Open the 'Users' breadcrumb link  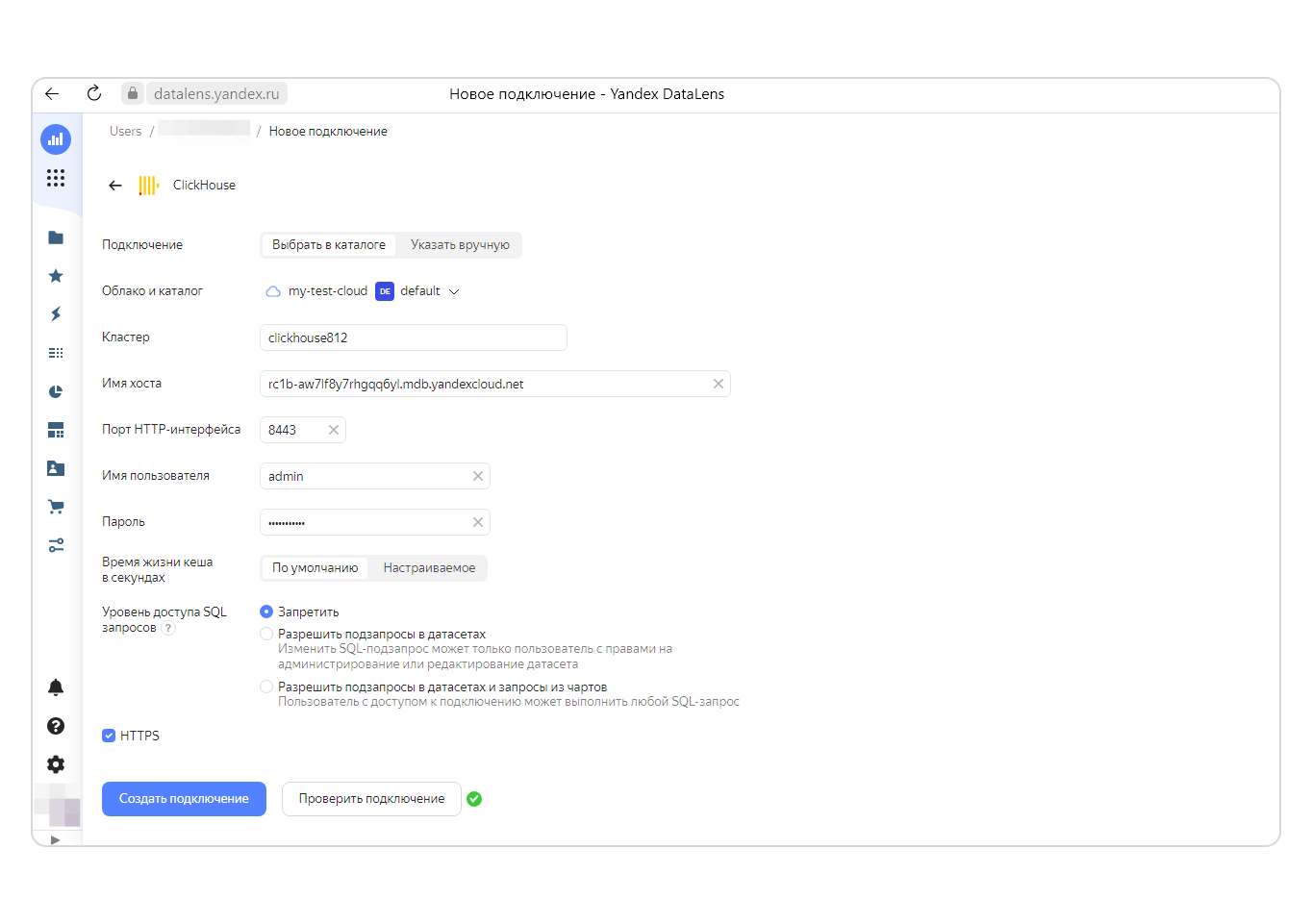tap(125, 132)
